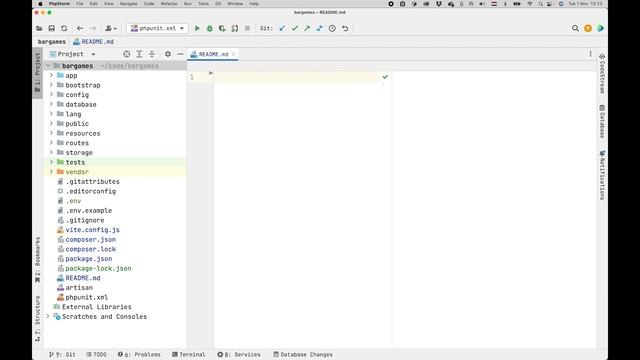Image resolution: width=640 pixels, height=360 pixels.
Task: Click the Reload from disk icon
Action: pos(64,28)
